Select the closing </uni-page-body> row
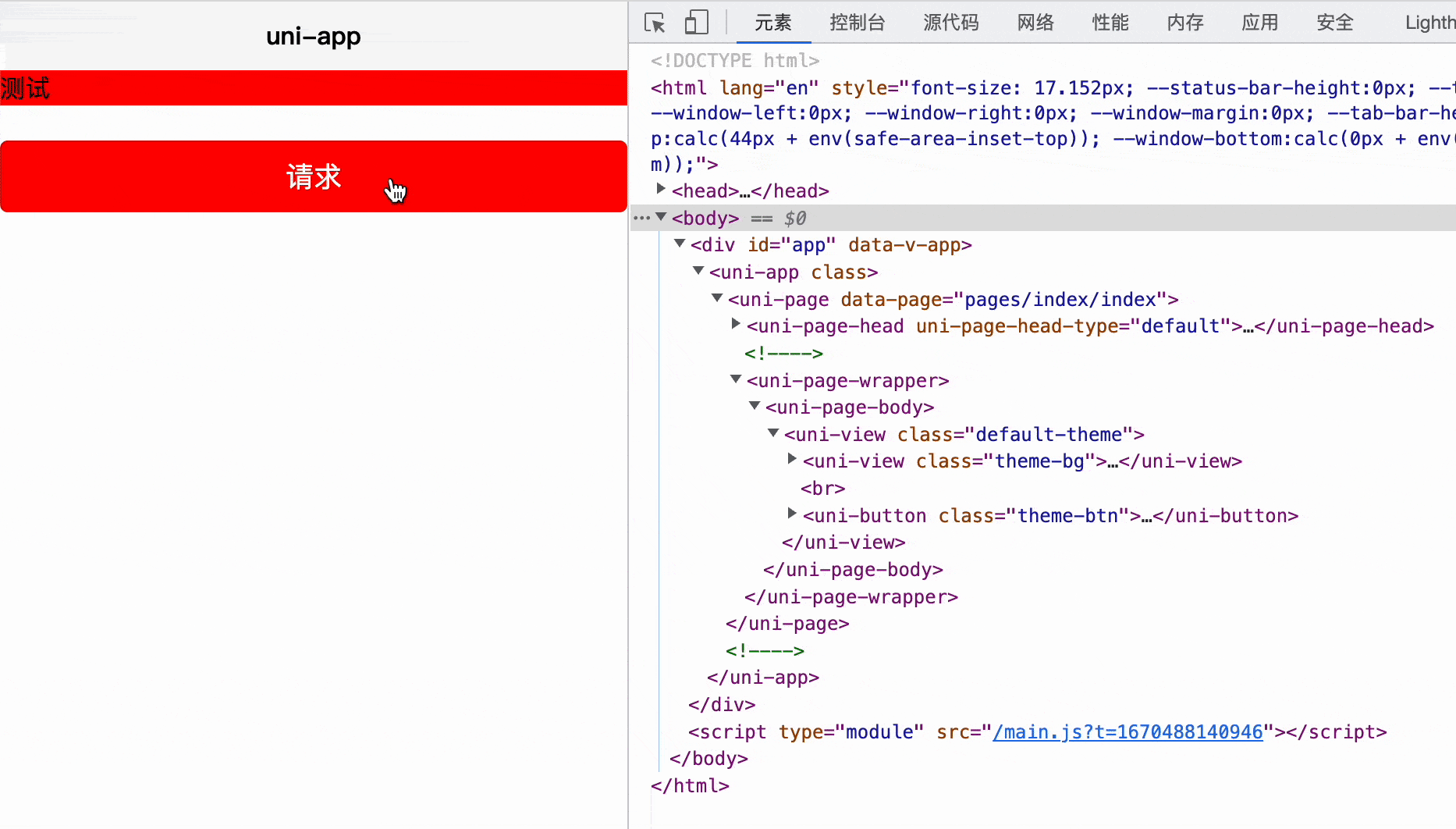This screenshot has width=1456, height=829. tap(853, 570)
